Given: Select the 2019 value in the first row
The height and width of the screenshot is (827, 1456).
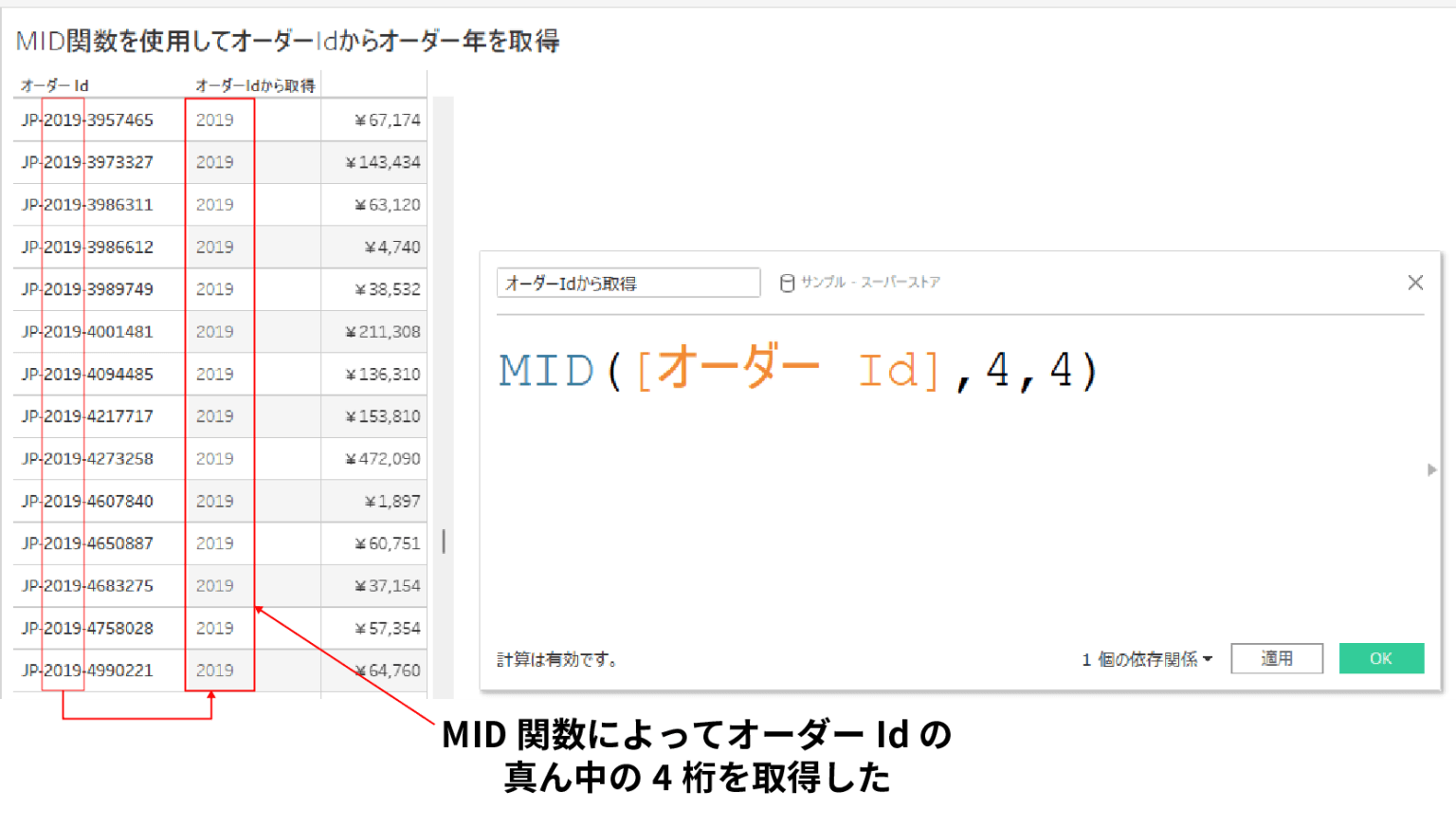Looking at the screenshot, I should (x=215, y=119).
